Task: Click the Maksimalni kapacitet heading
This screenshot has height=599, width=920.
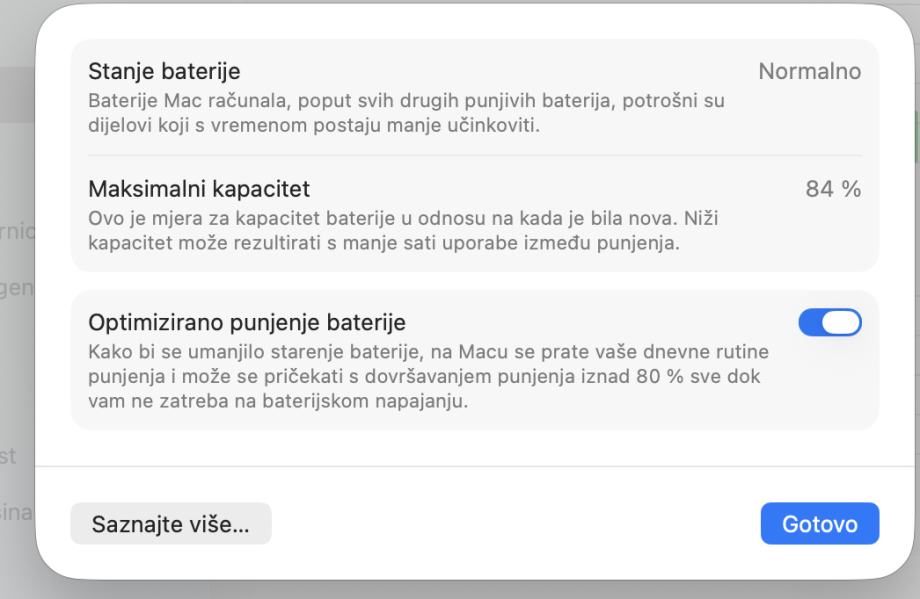Action: [200, 188]
